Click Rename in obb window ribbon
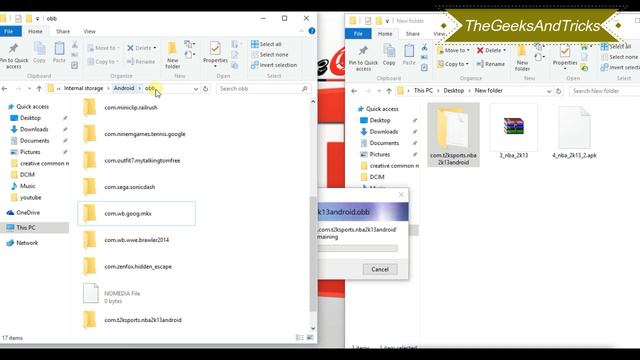This screenshot has height=360, width=640. coord(141,62)
